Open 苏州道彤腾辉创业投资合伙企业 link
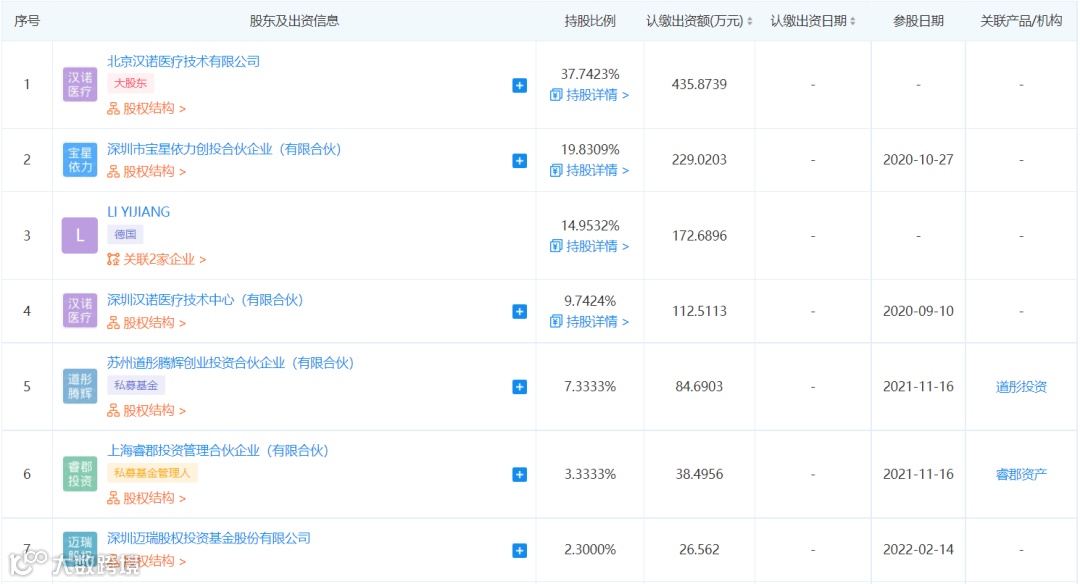Image resolution: width=1080 pixels, height=584 pixels. 231,362
